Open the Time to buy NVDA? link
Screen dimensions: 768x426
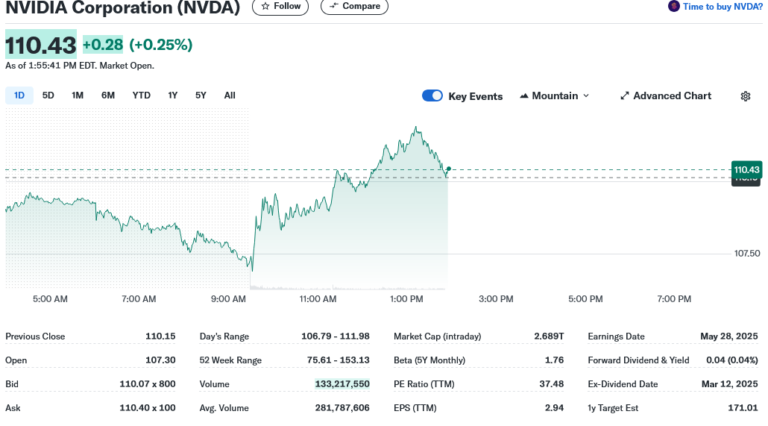coord(722,6)
